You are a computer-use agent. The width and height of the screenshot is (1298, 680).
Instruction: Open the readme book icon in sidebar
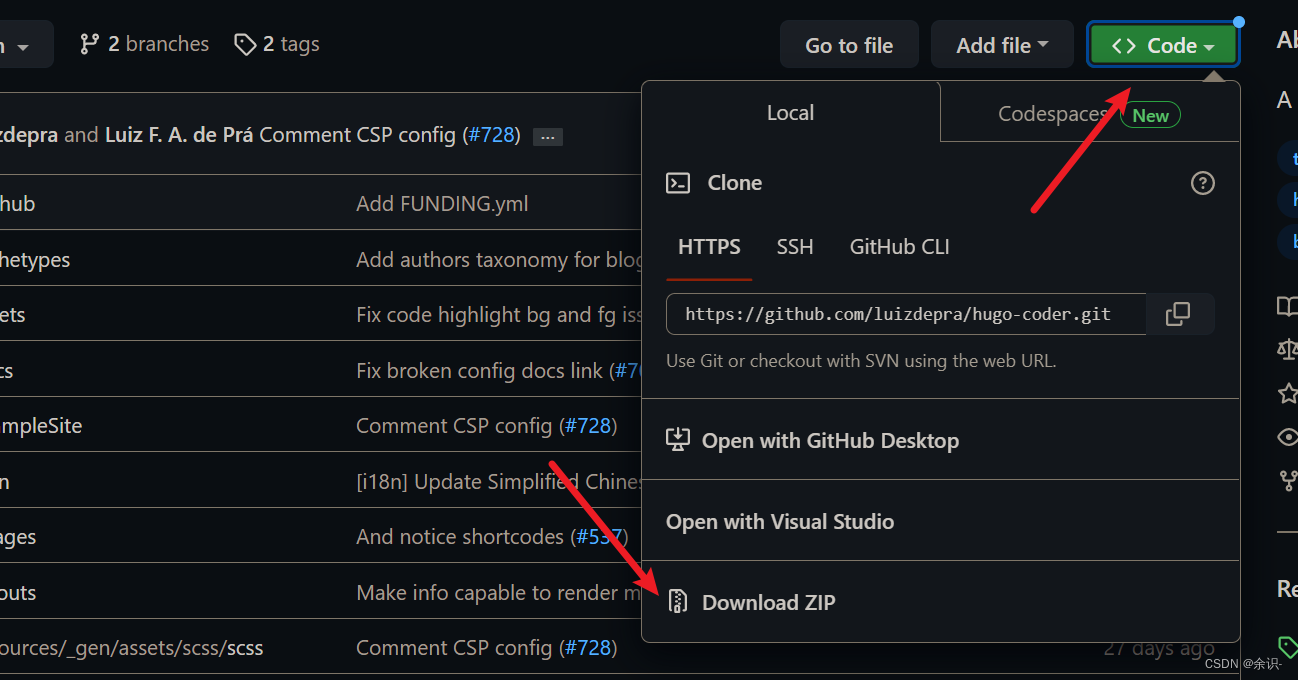click(x=1288, y=306)
